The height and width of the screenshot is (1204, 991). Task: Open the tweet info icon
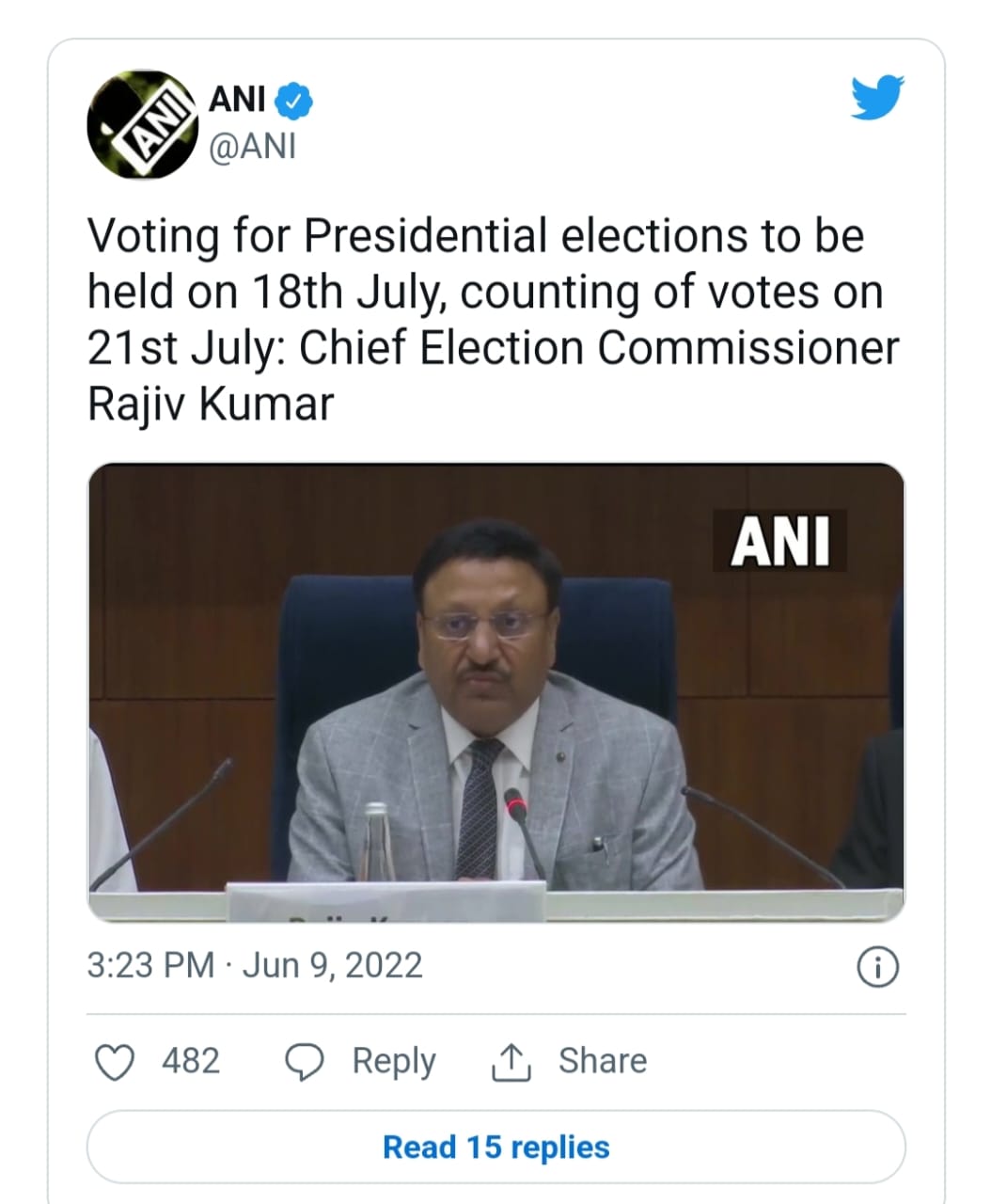[x=878, y=967]
